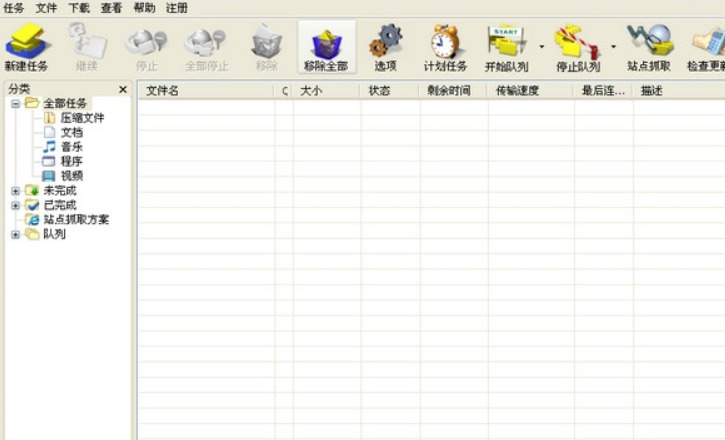Open the 任务 menu

pos(13,8)
